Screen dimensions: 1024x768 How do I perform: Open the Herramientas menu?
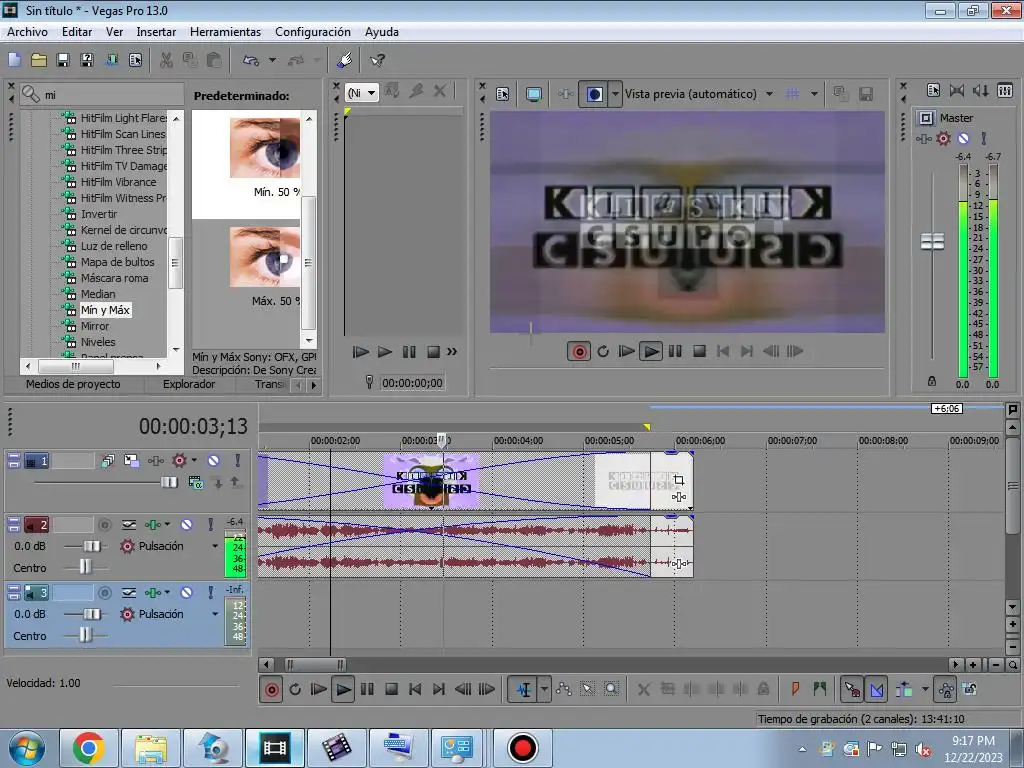[225, 32]
